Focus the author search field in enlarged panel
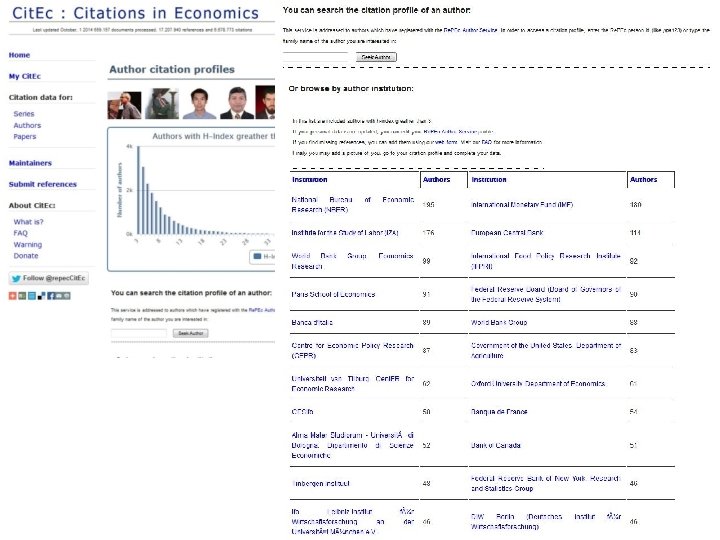 click(315, 57)
